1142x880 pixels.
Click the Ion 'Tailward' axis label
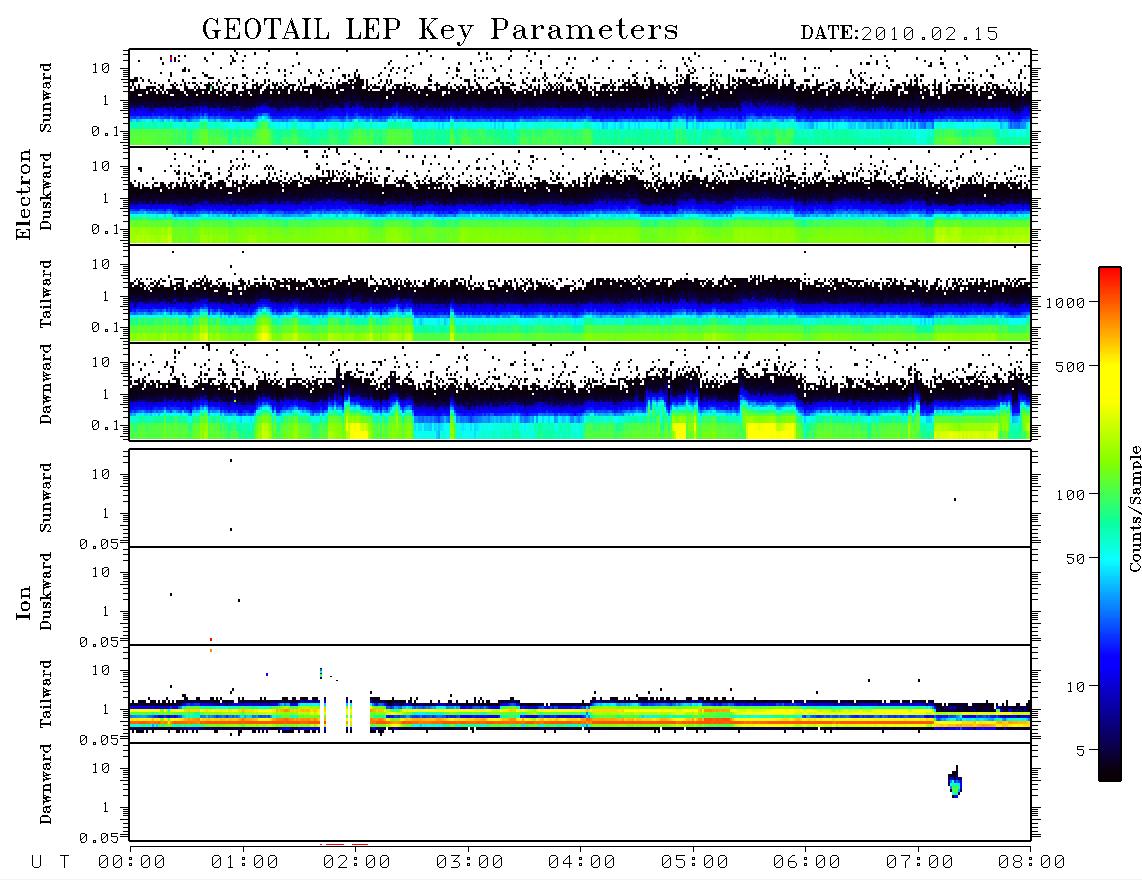click(x=46, y=694)
